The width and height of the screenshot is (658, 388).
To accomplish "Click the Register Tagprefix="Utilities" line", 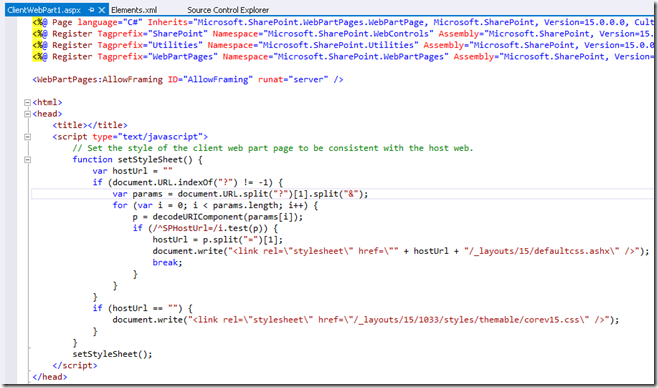I will (343, 45).
